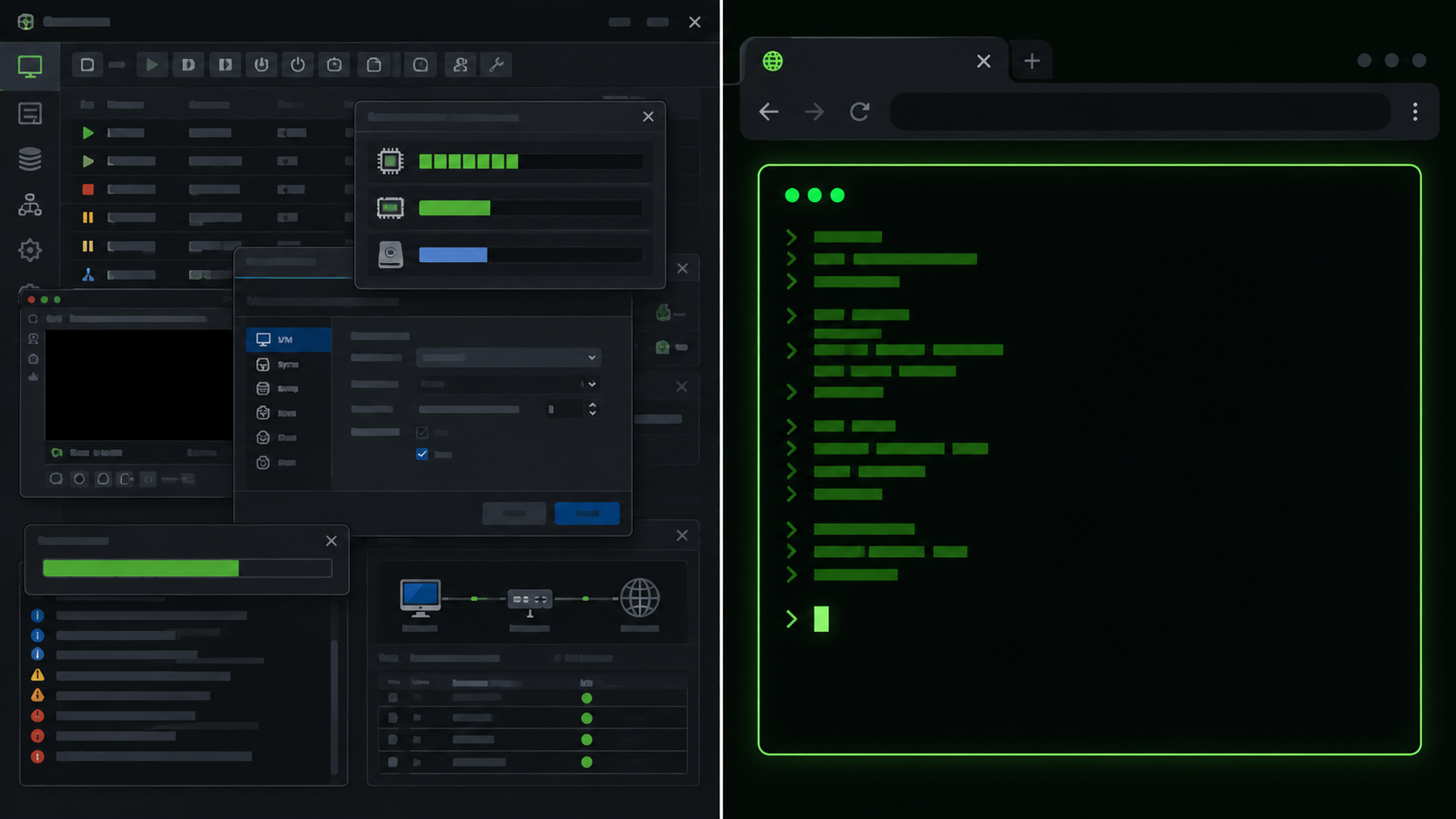The width and height of the screenshot is (1456, 819).
Task: Reload the page with the browser refresh button
Action: [x=859, y=111]
